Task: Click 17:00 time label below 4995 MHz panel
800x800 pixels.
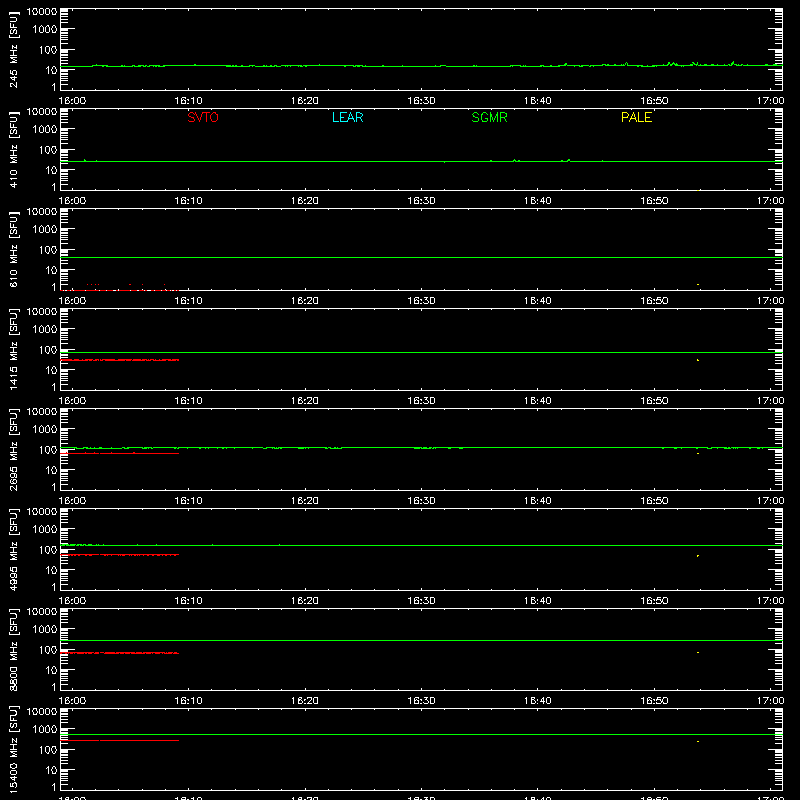Action: point(770,601)
